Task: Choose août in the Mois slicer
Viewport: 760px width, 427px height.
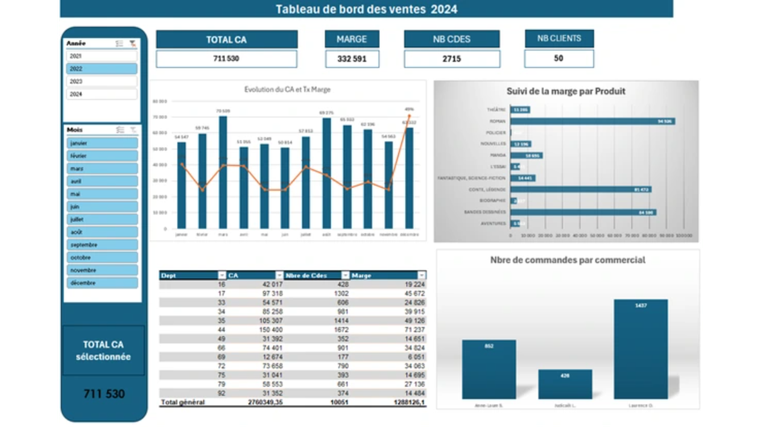Action: pos(102,232)
